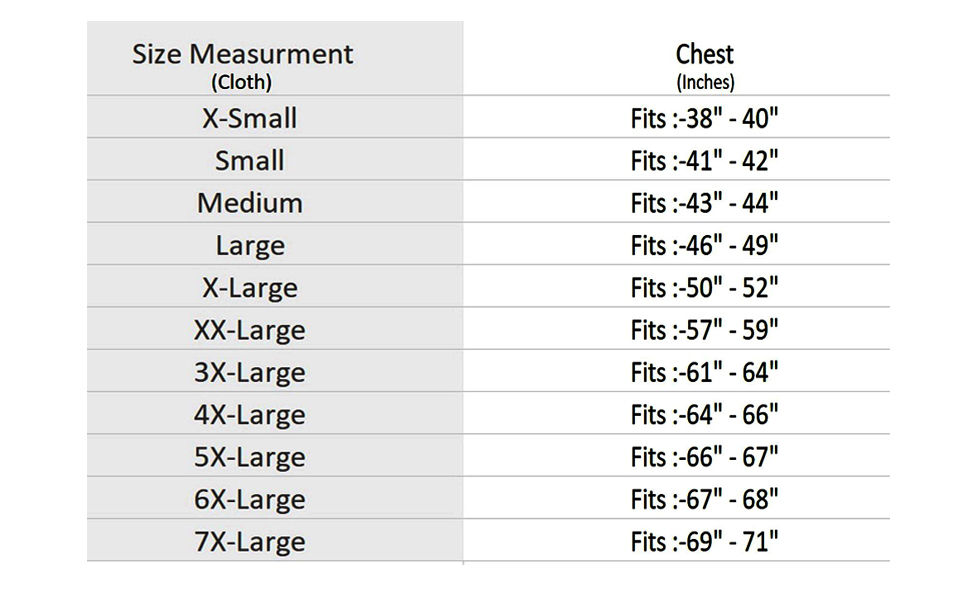This screenshot has height=600, width=970.
Task: Click the X-Large size label
Action: point(250,288)
